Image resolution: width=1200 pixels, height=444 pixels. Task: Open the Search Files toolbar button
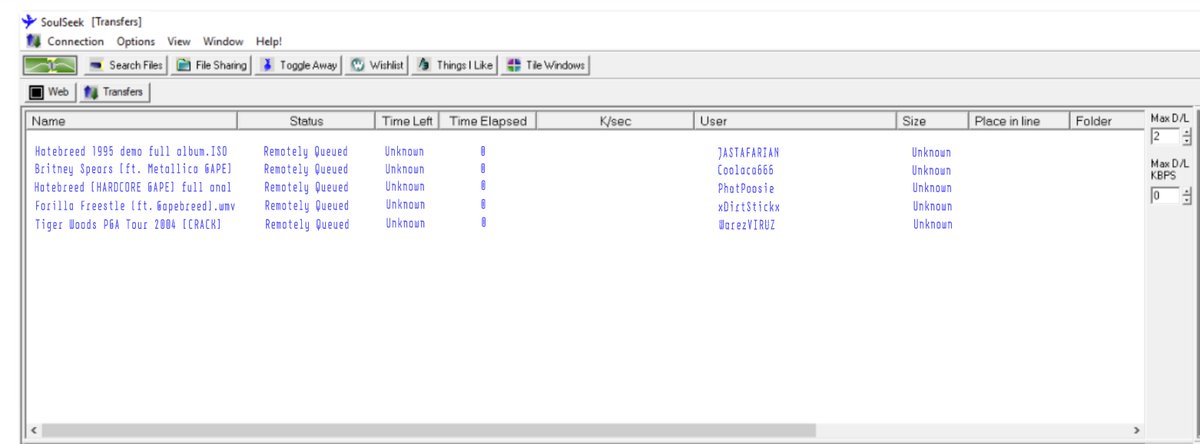pyautogui.click(x=127, y=65)
